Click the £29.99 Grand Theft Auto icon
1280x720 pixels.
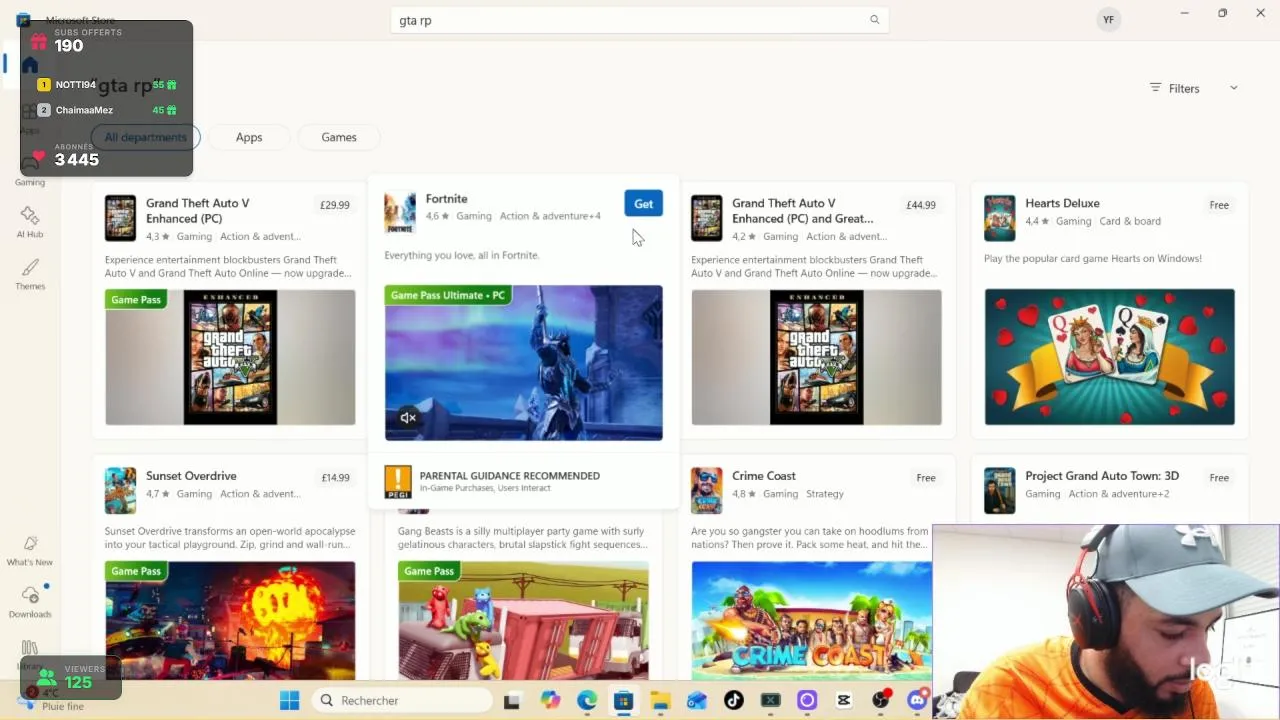120,218
